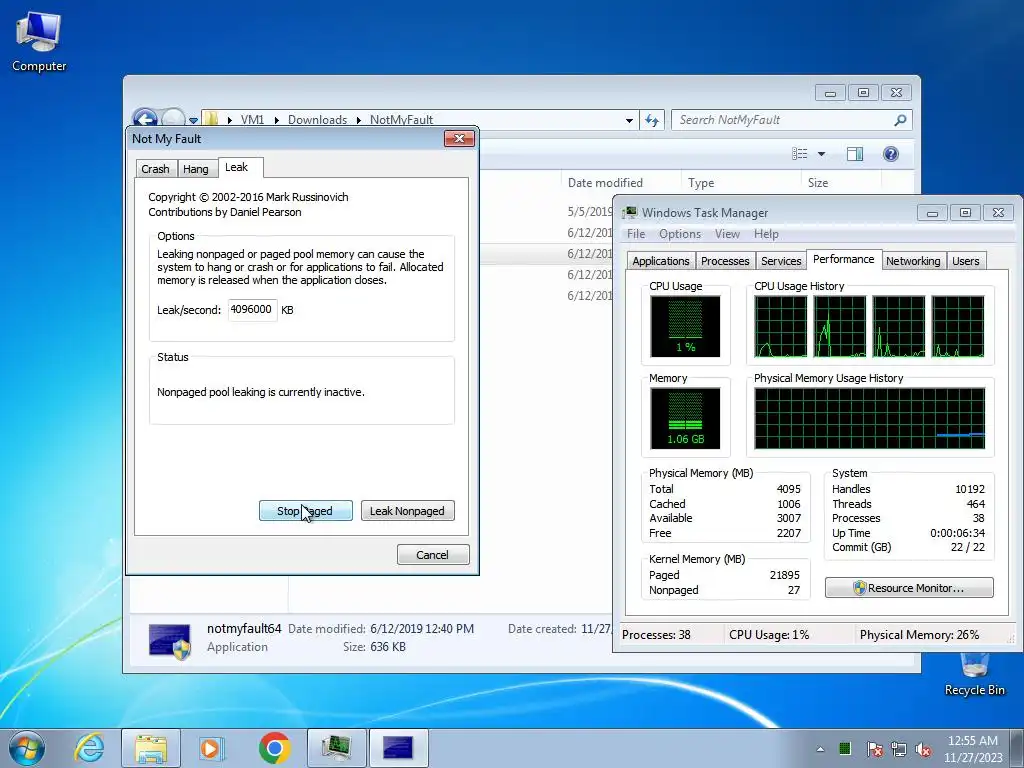This screenshot has height=768, width=1024.
Task: Switch to the Applications tab
Action: [661, 261]
